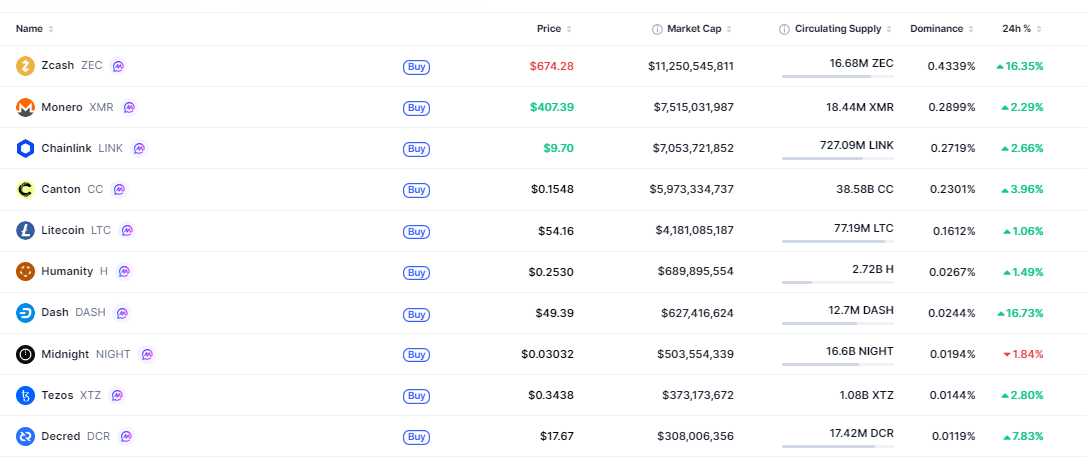Viewport: 1087px width, 461px height.
Task: Sort the table by Name column
Action: (x=35, y=29)
